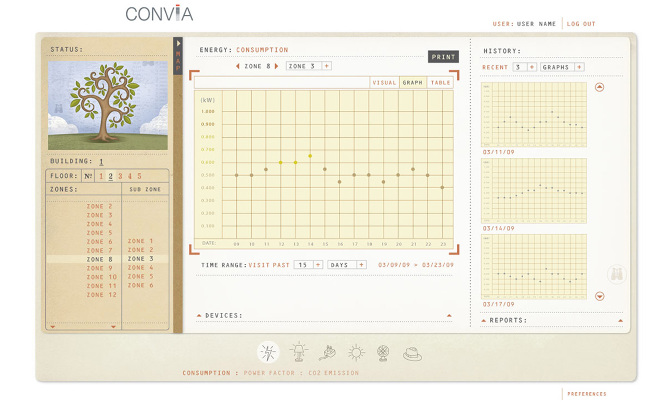Select the CONSUMPTION metric

point(206,373)
